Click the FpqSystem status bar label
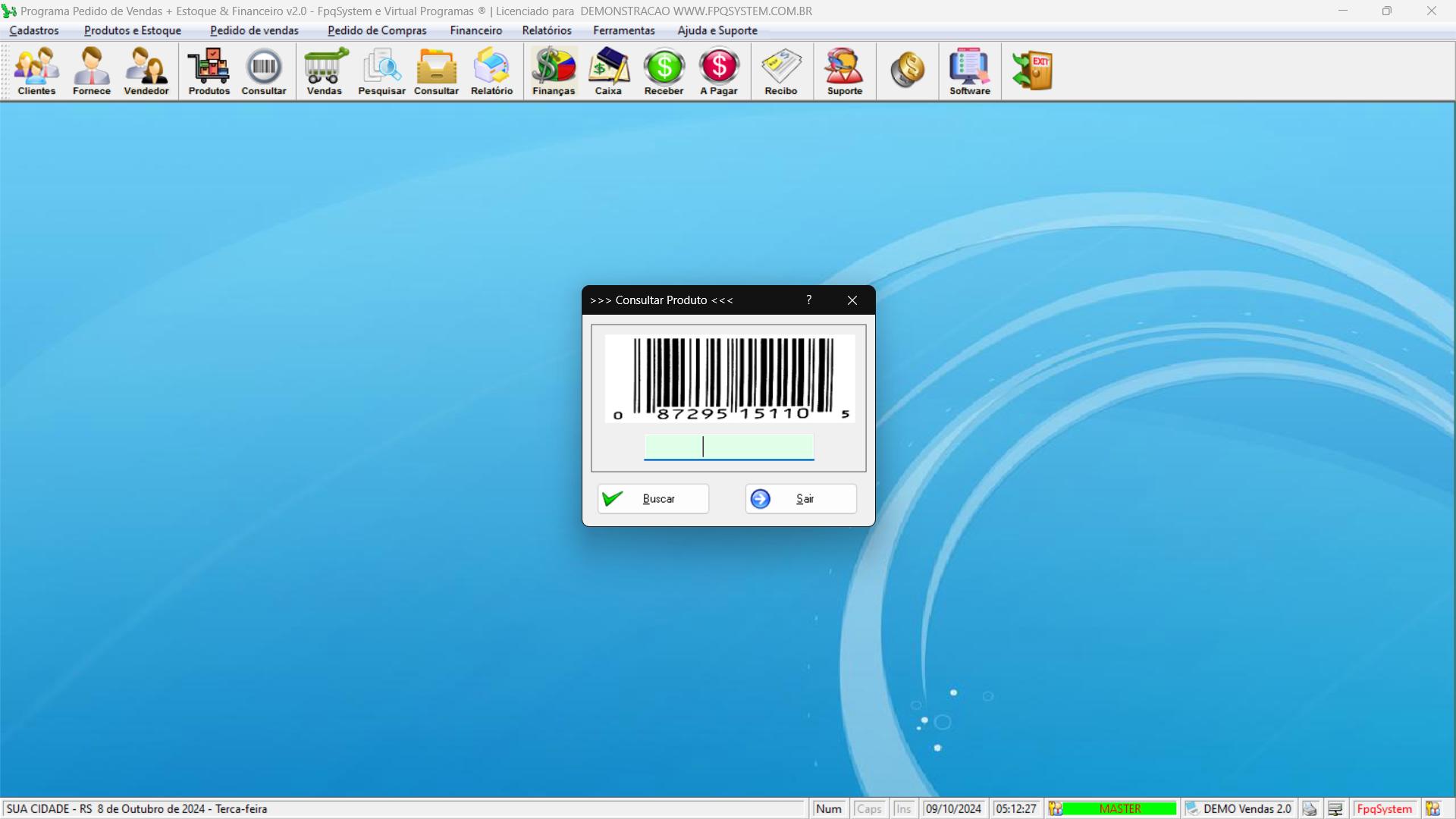This screenshot has width=1456, height=819. pos(1385,809)
